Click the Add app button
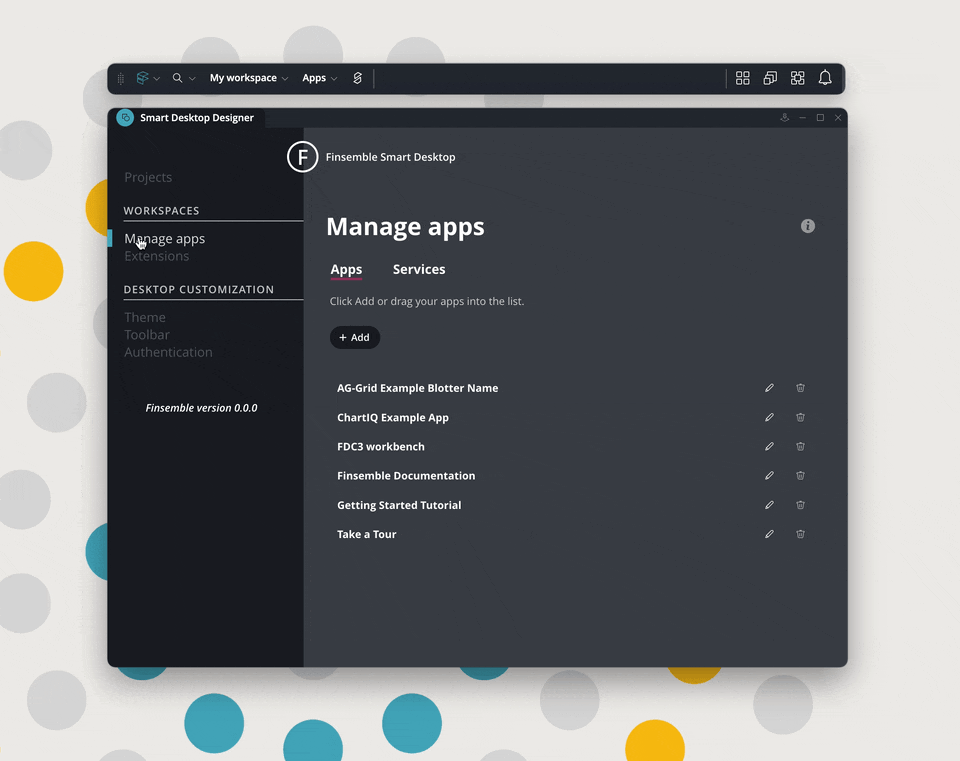This screenshot has height=761, width=960. (x=354, y=337)
